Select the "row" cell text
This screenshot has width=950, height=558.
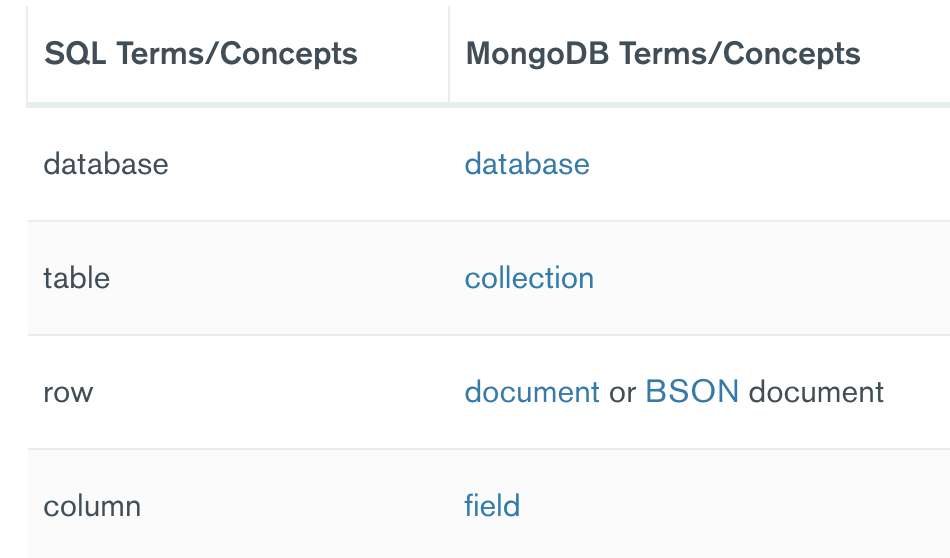[x=68, y=394]
